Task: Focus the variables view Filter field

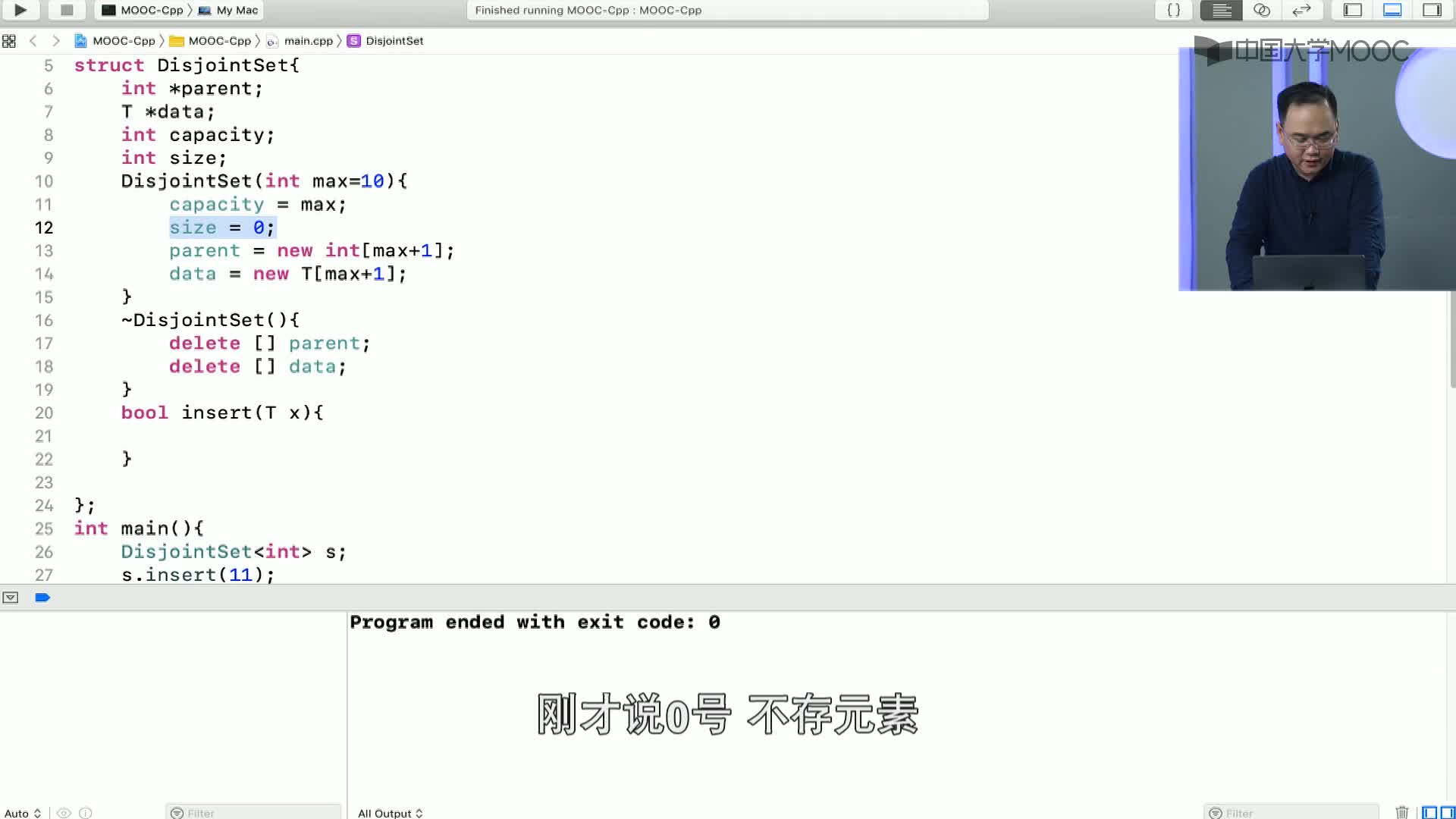Action: 253,813
